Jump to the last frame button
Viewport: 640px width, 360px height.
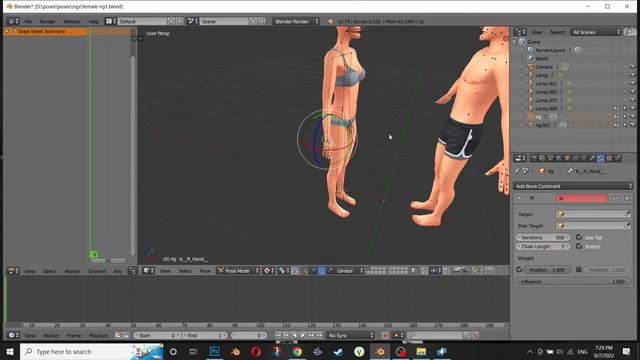point(320,336)
